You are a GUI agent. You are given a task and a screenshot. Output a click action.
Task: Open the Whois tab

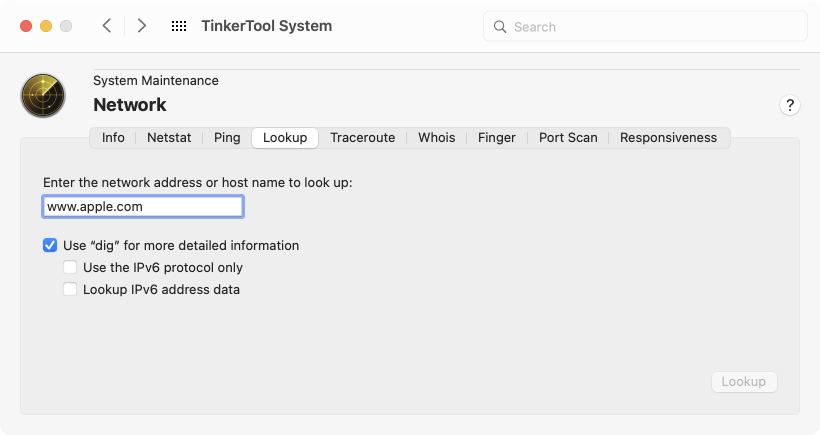pyautogui.click(x=437, y=138)
